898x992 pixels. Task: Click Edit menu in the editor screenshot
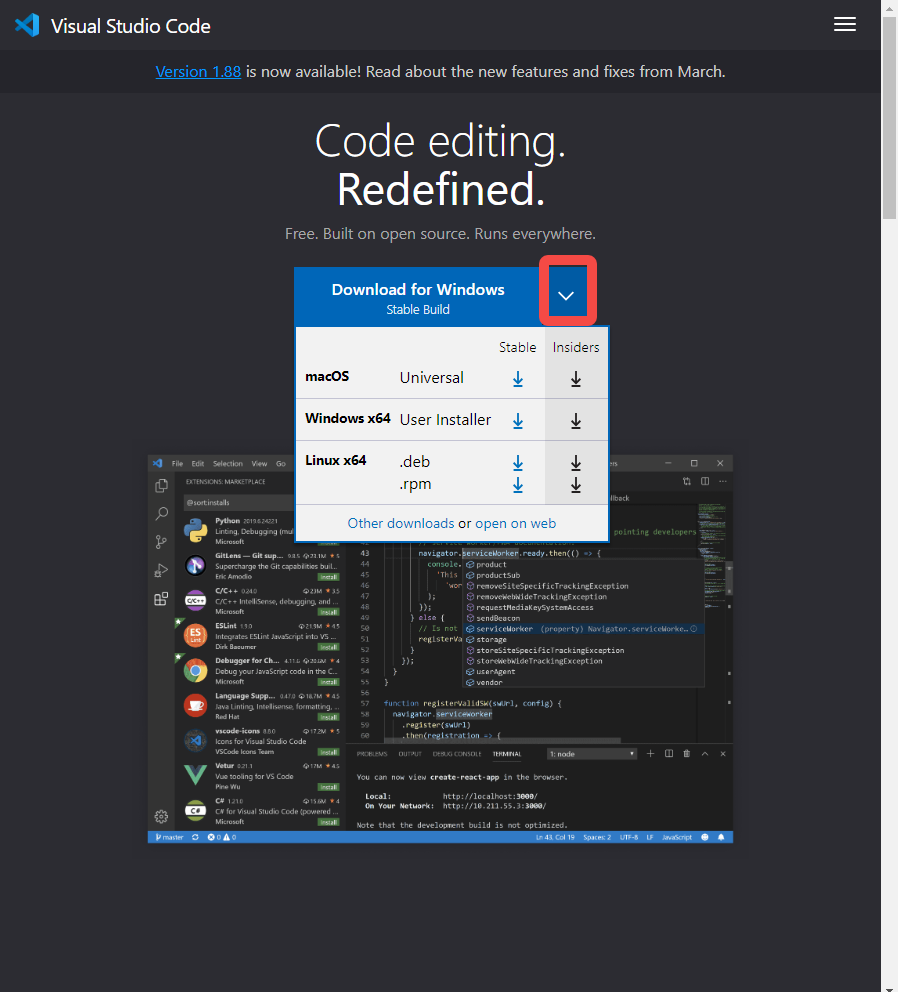pyautogui.click(x=197, y=464)
